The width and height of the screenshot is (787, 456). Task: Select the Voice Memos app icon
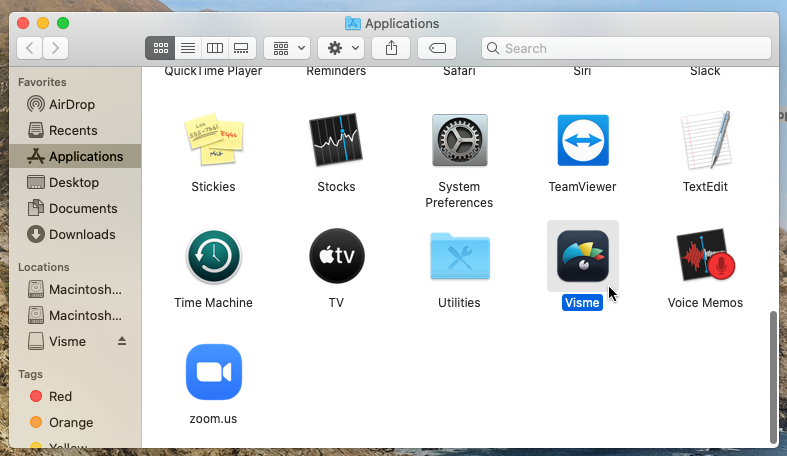point(705,255)
